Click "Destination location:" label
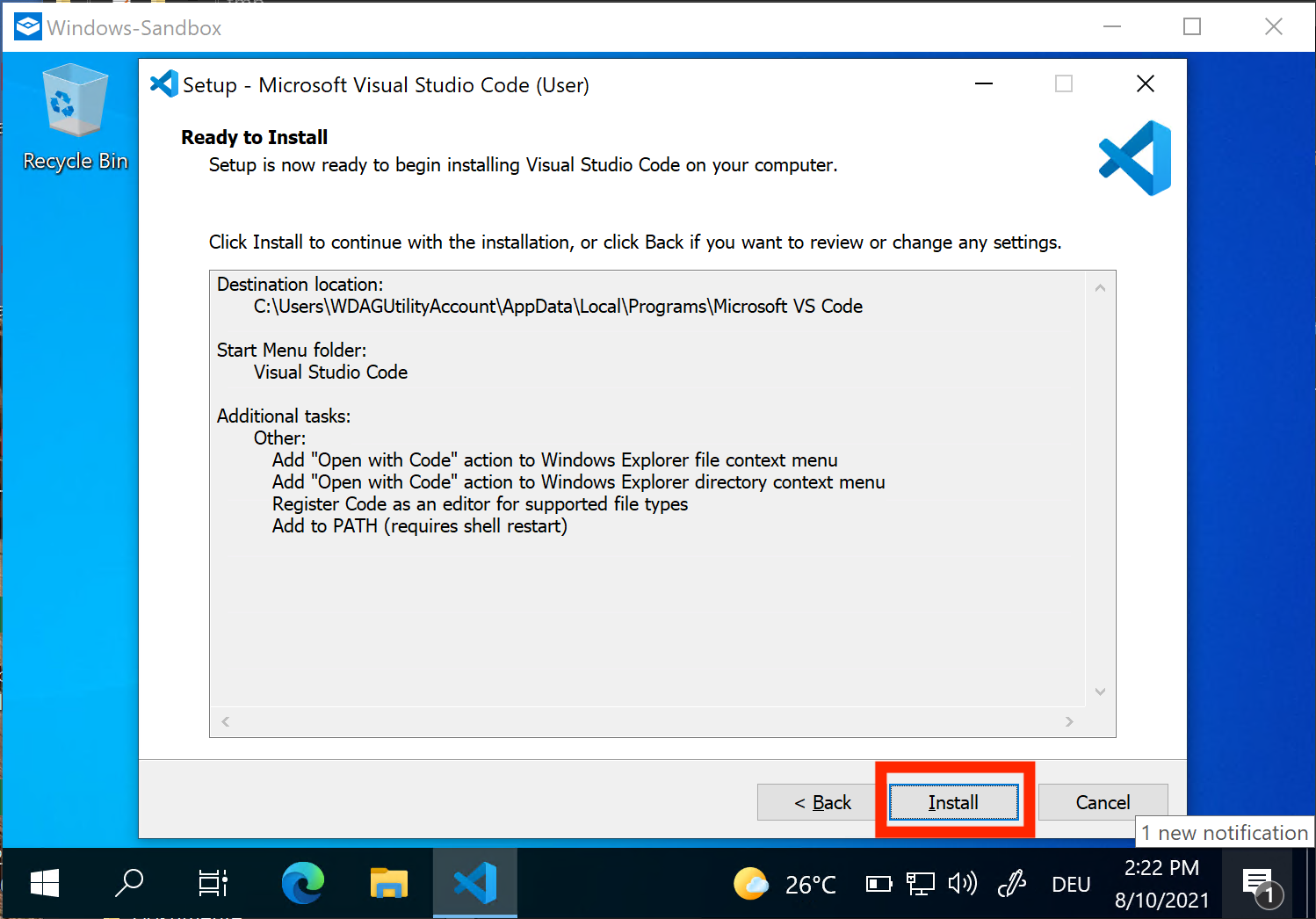This screenshot has height=919, width=1316. click(x=300, y=285)
